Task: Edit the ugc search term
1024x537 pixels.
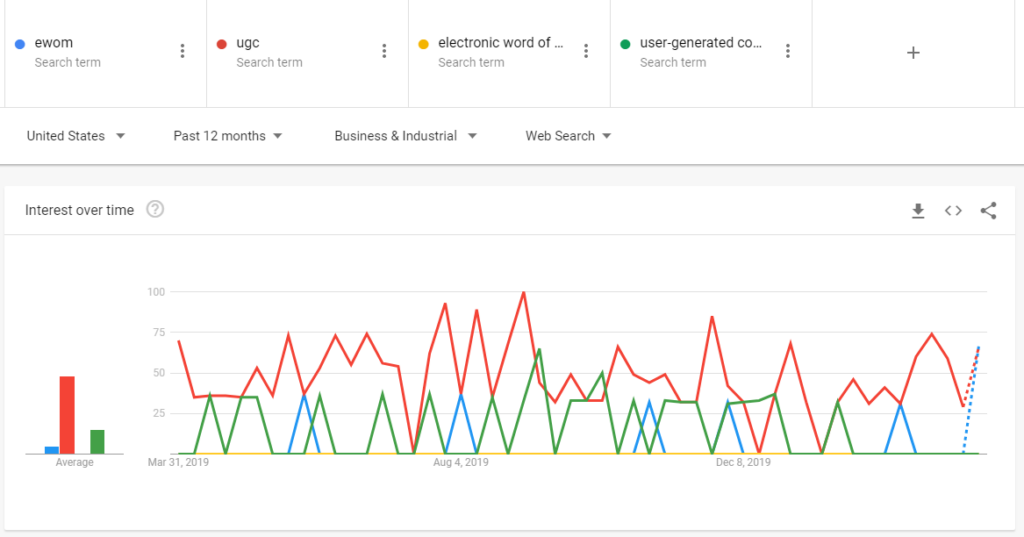Action: (x=248, y=43)
